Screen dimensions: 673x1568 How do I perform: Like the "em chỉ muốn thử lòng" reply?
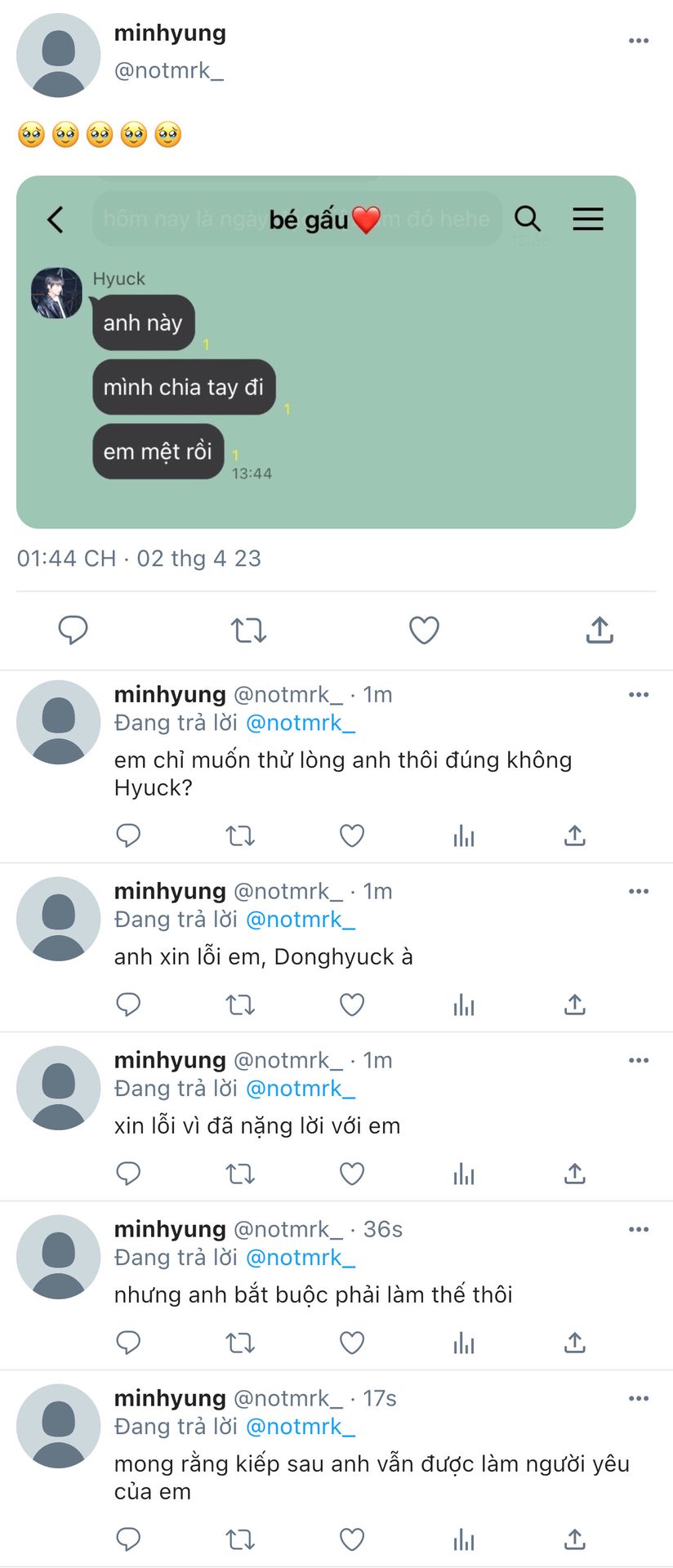(x=352, y=835)
